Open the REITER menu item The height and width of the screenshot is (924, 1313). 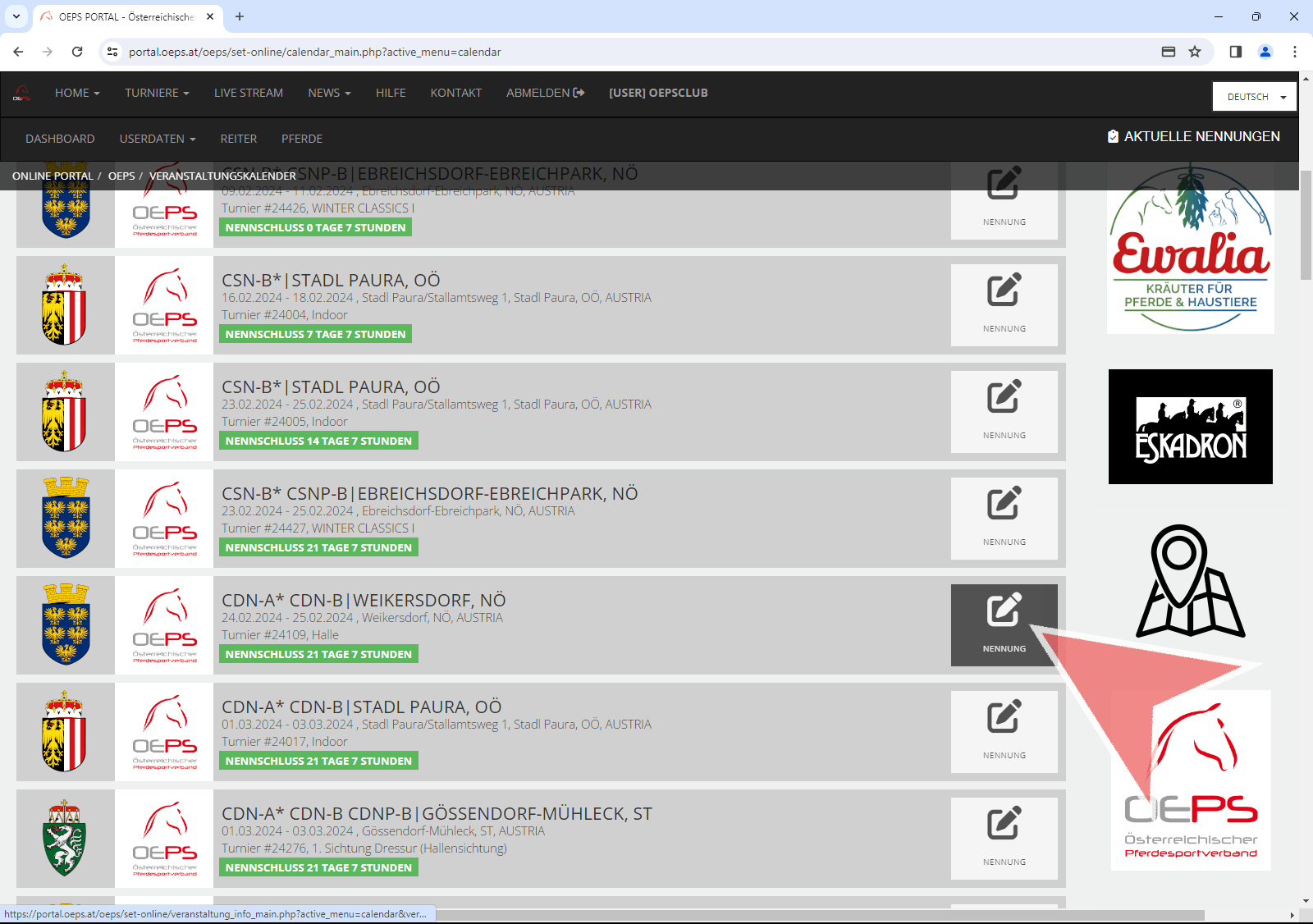(x=239, y=140)
